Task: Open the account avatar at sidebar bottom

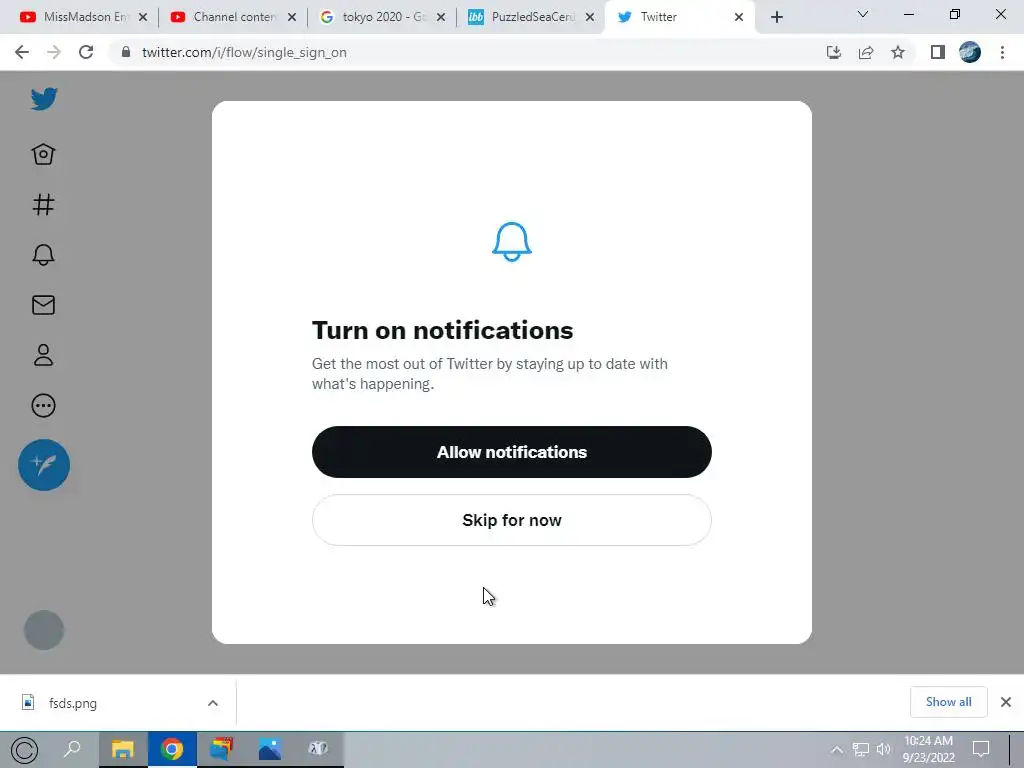Action: tap(44, 630)
